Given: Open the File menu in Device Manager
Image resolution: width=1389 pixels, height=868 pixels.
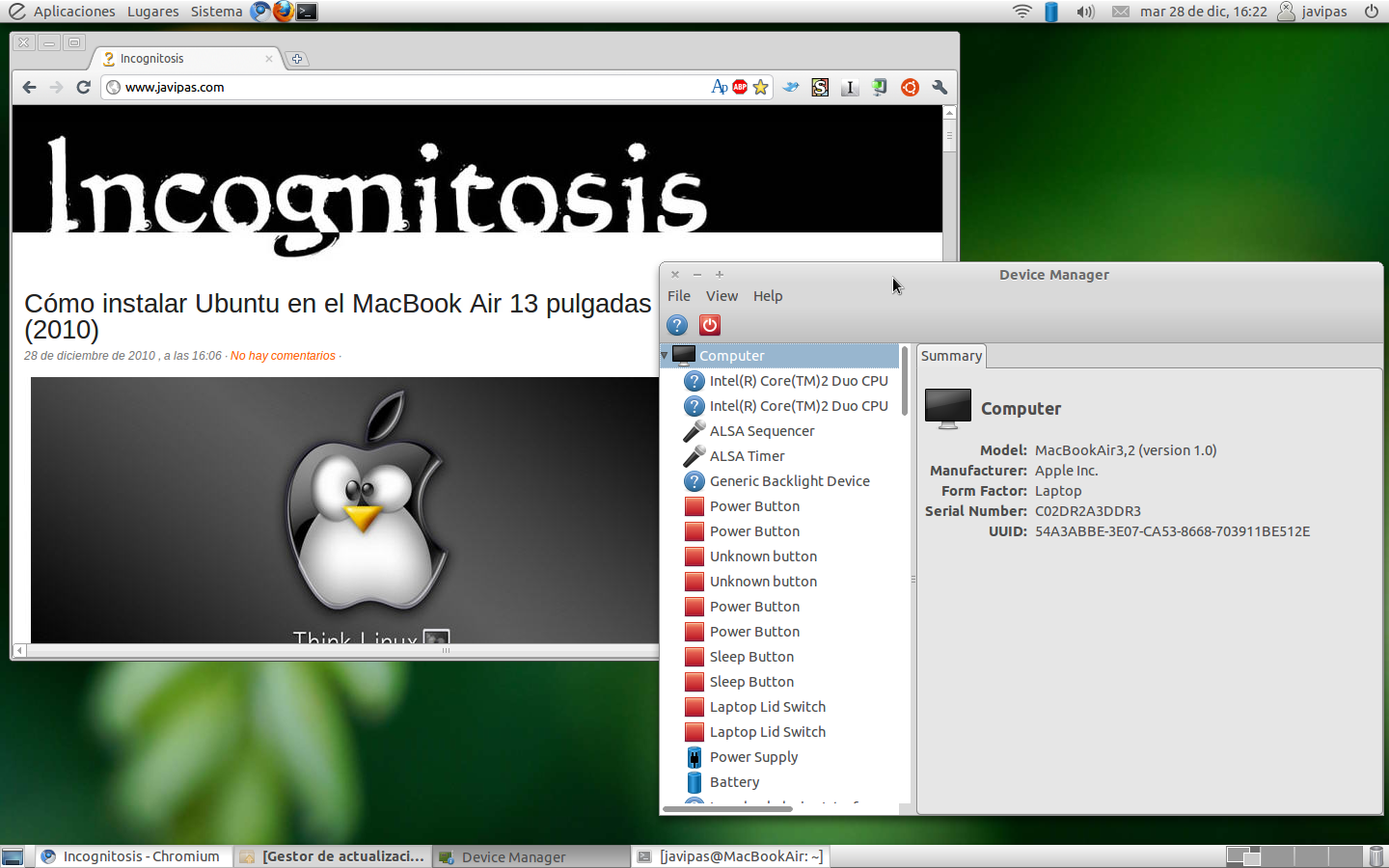Looking at the screenshot, I should (679, 296).
